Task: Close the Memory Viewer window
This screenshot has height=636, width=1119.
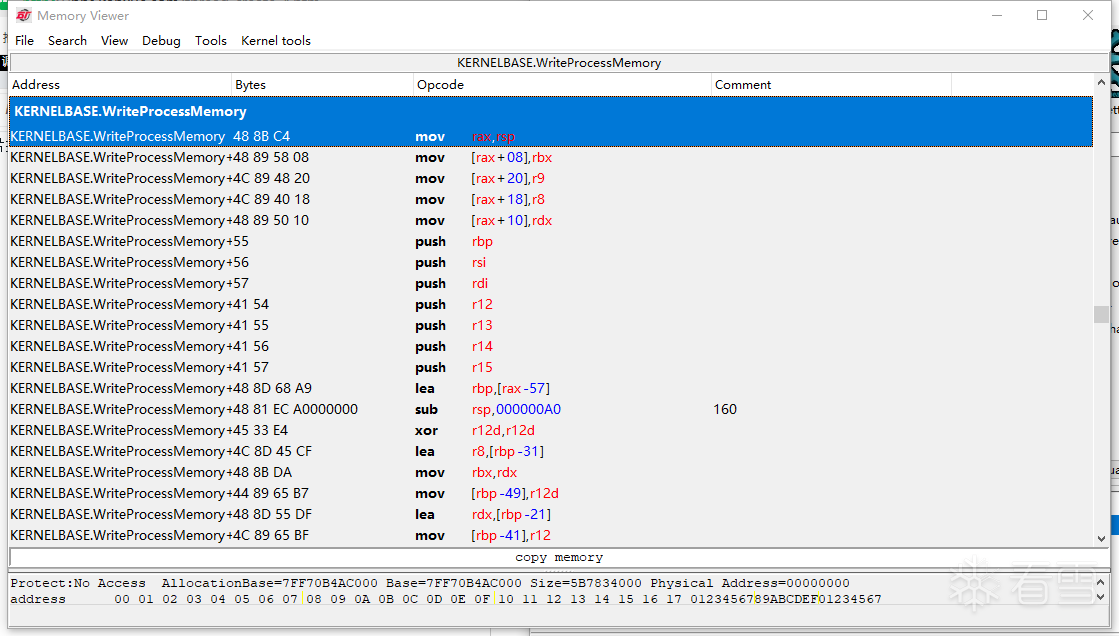Action: click(x=1088, y=15)
